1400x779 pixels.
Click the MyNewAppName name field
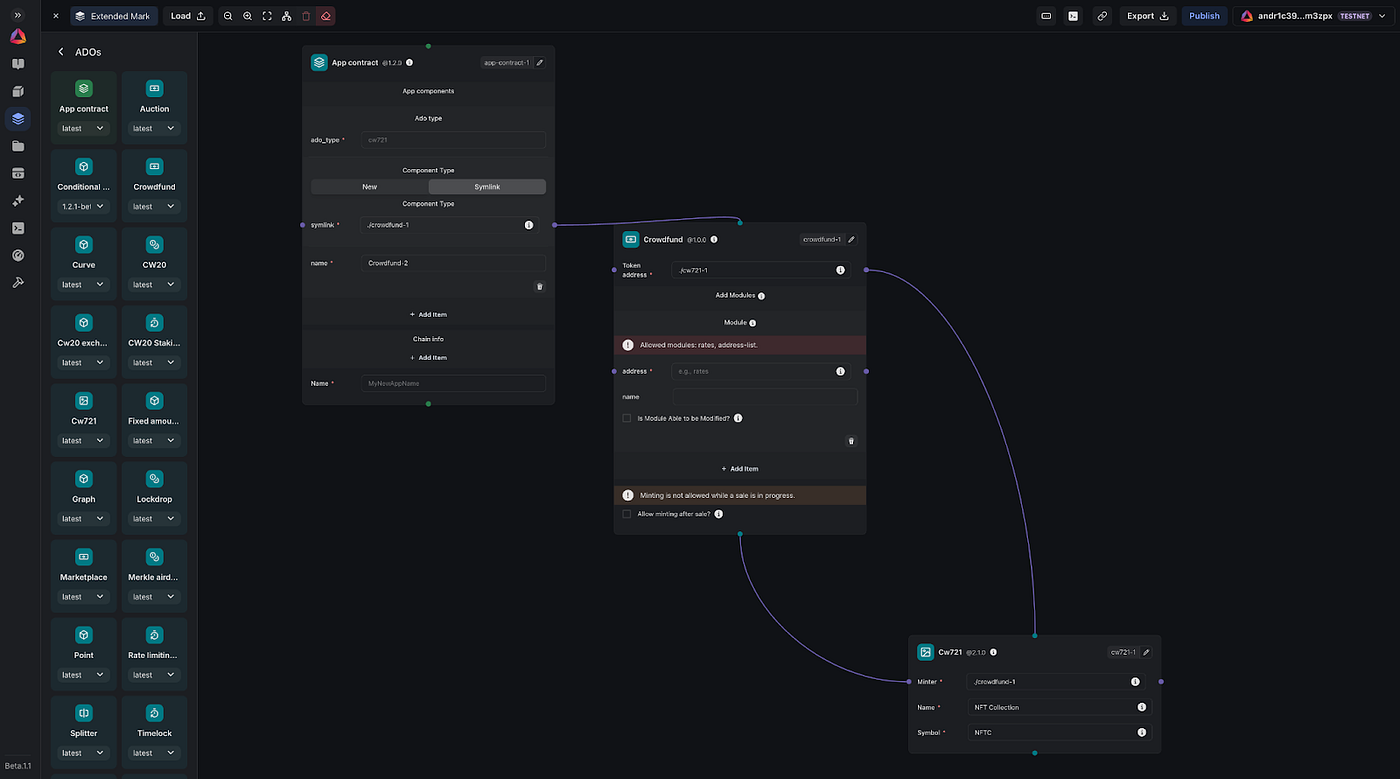tap(453, 383)
